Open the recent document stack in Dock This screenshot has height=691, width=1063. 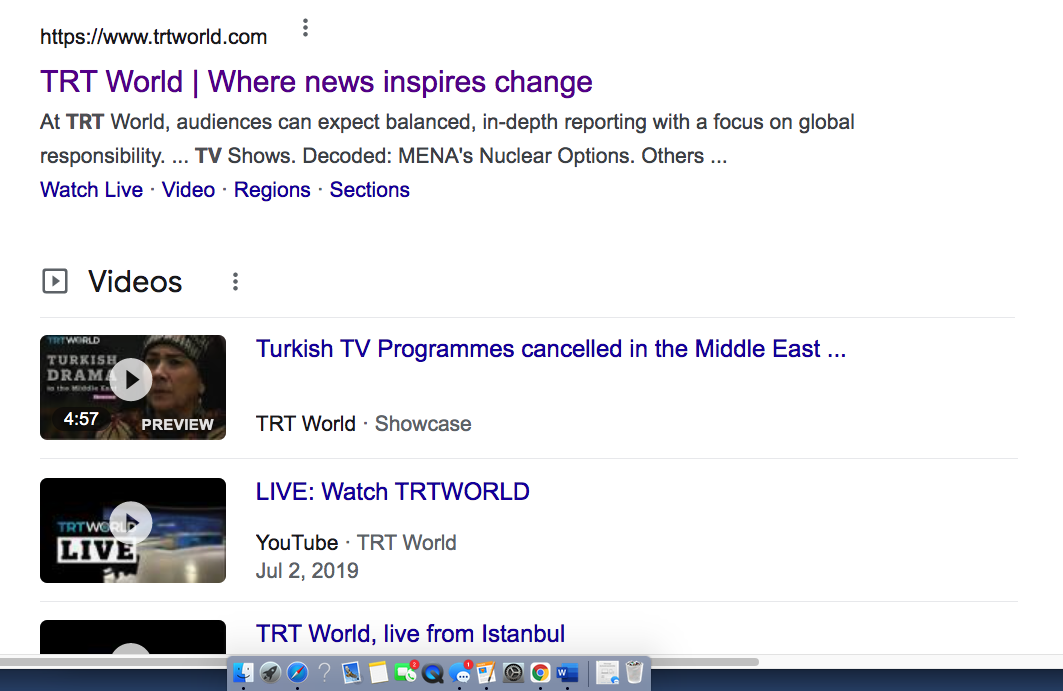pos(607,673)
